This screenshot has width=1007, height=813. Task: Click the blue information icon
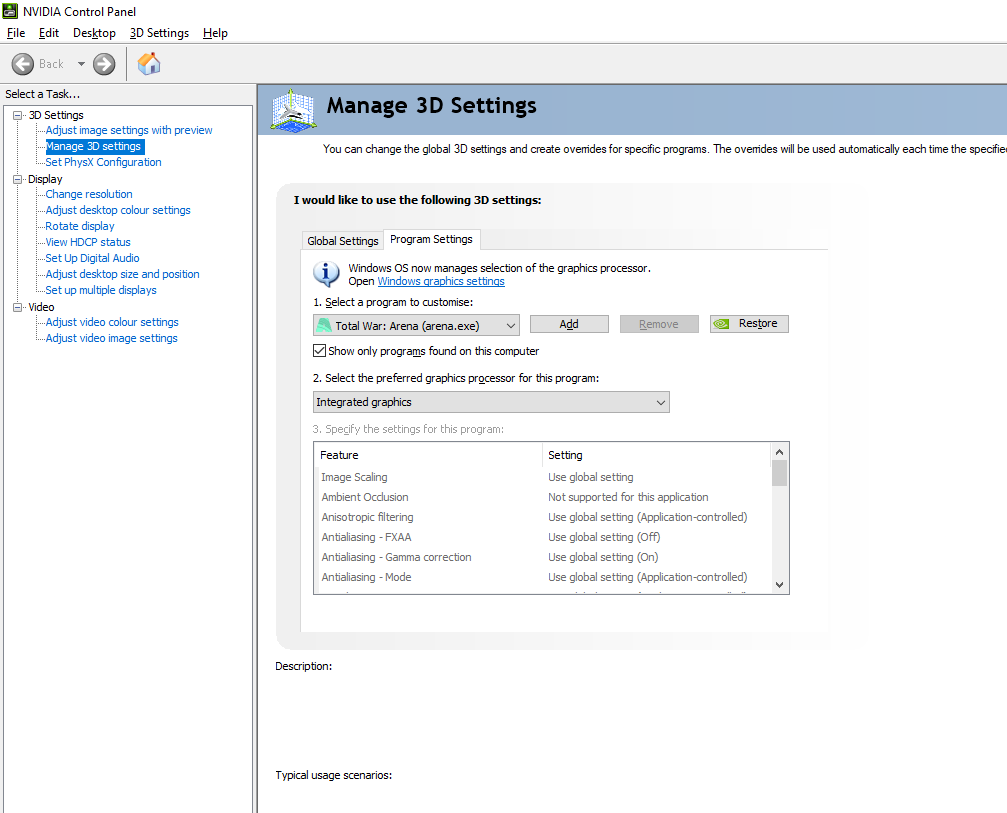click(x=326, y=273)
